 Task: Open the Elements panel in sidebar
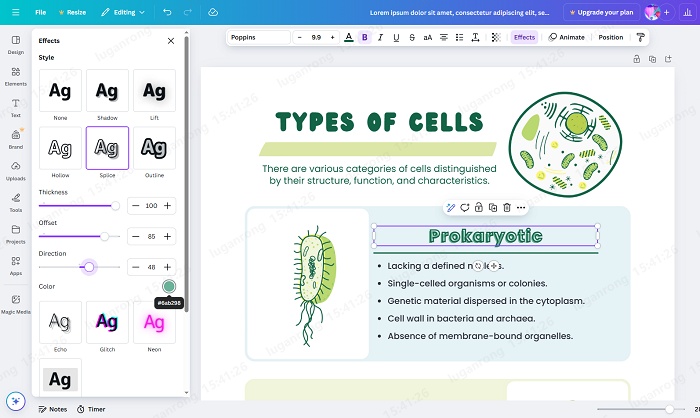[x=16, y=74]
